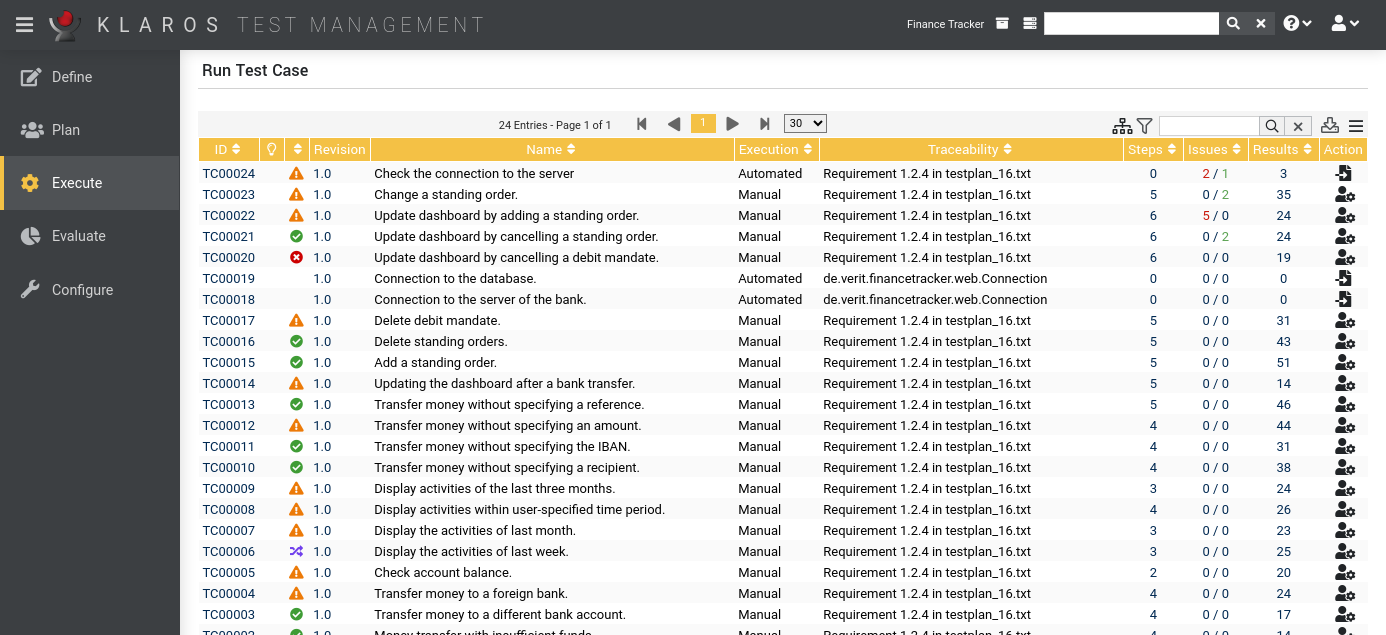
Task: Jump to the last page arrow
Action: 765,124
